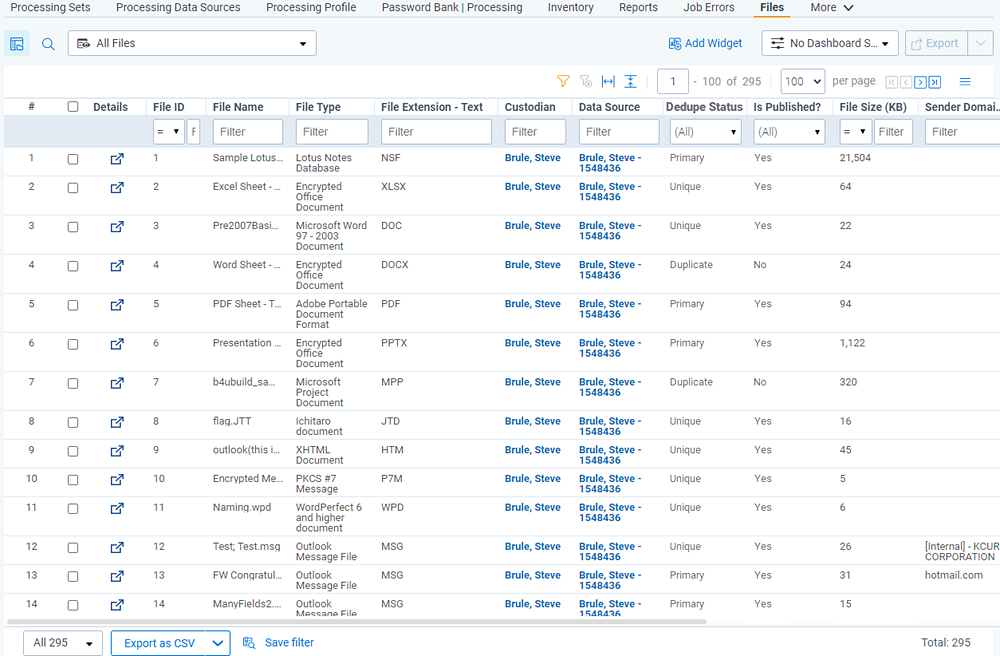Check the select-all header checkbox

coord(73,106)
